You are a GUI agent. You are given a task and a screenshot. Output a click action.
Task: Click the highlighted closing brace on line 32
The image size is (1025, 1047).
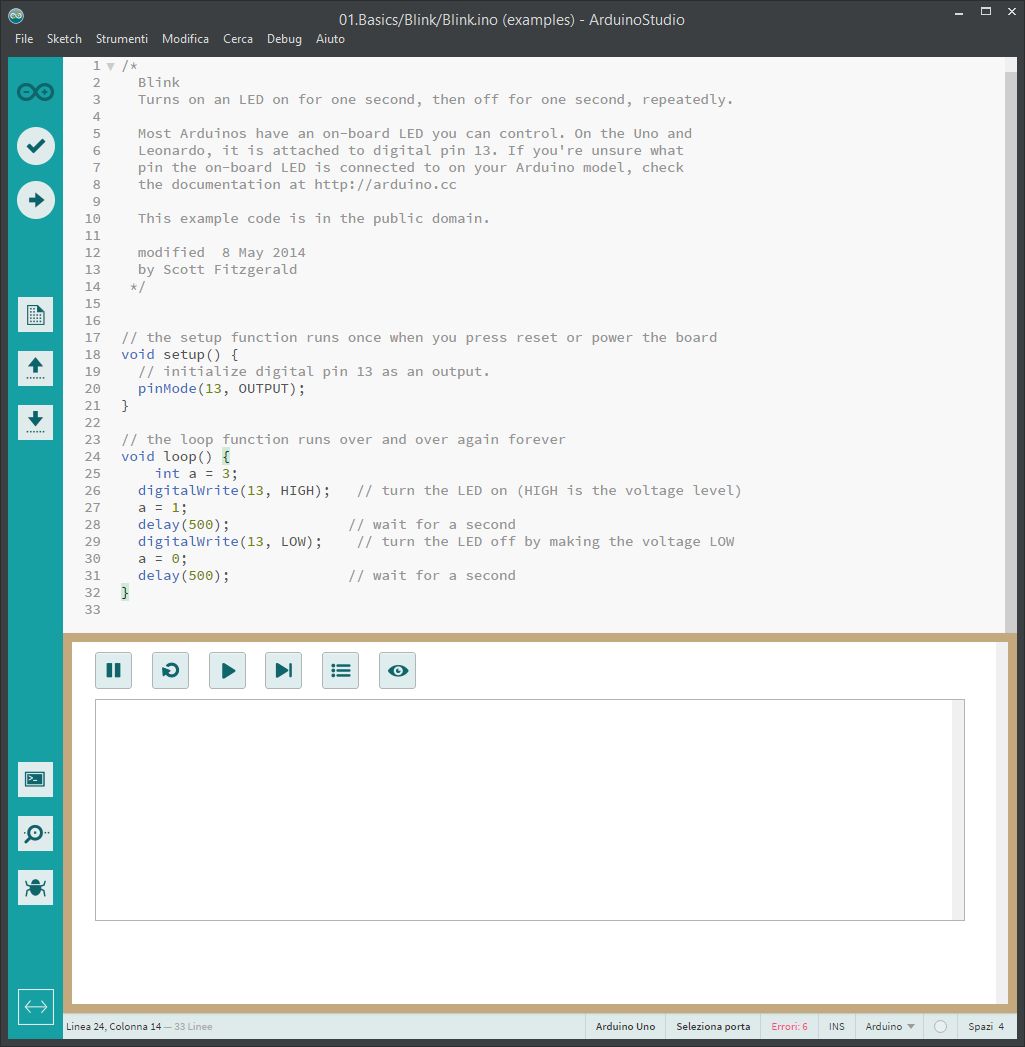click(125, 592)
